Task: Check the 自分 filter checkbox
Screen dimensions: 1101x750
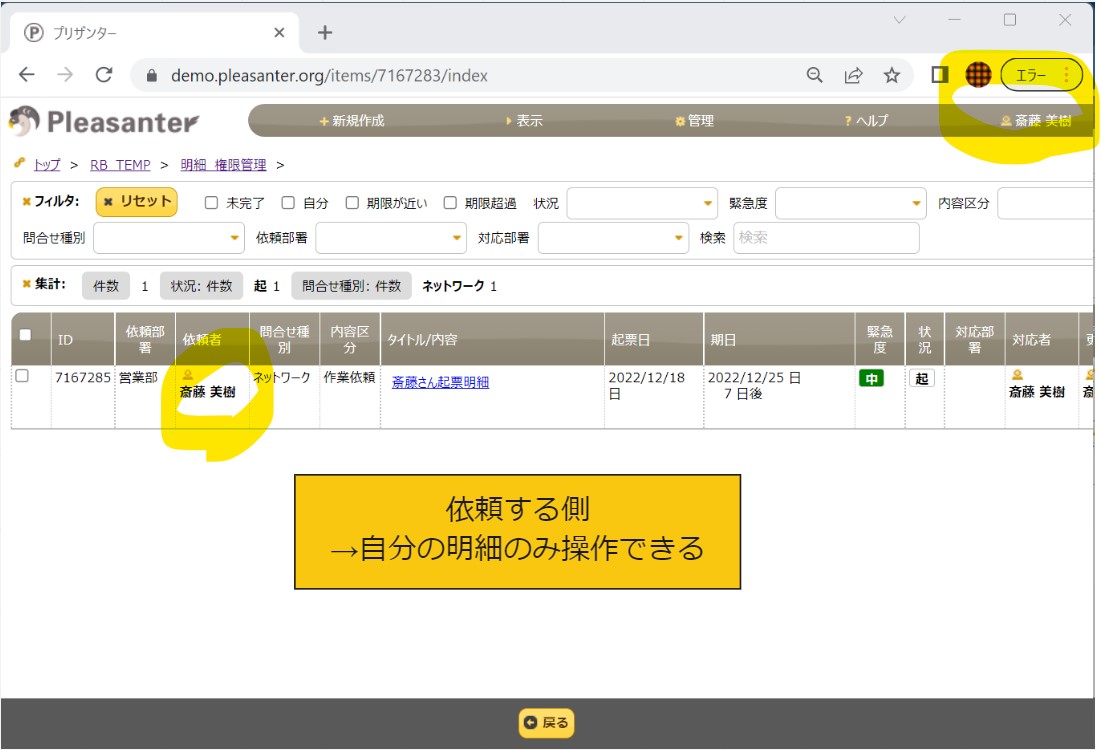Action: click(288, 203)
